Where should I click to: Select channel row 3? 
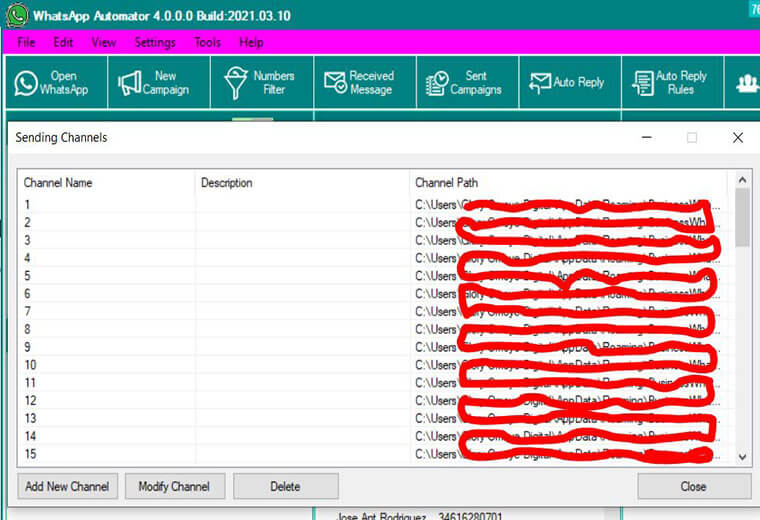(372, 240)
